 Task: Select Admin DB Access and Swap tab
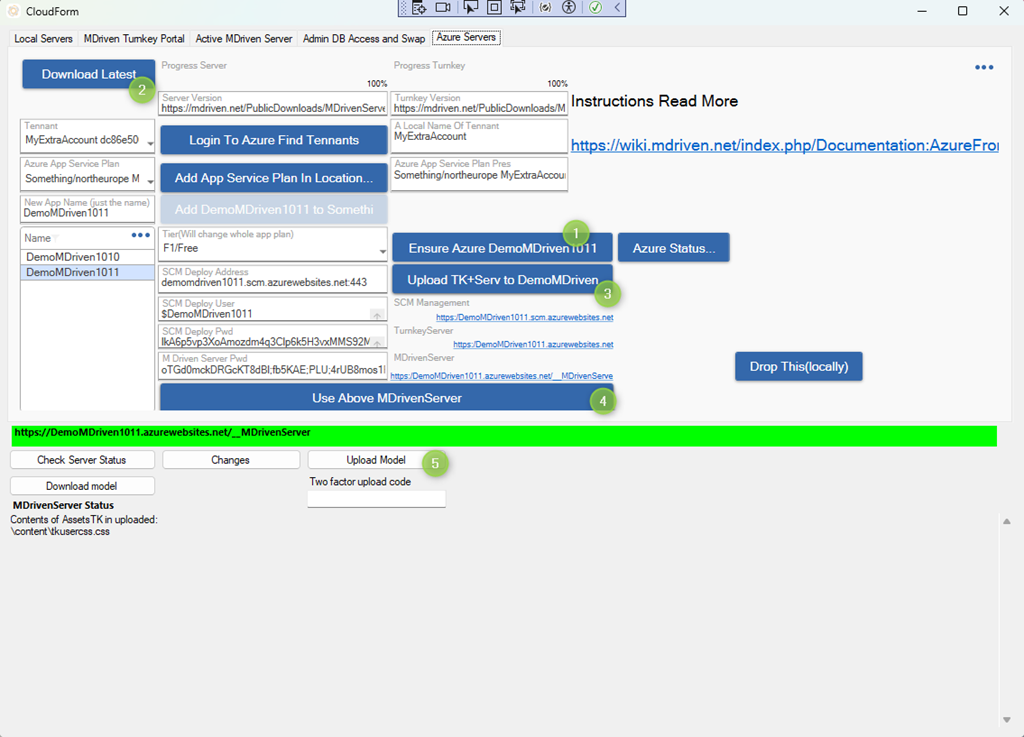[x=364, y=39]
